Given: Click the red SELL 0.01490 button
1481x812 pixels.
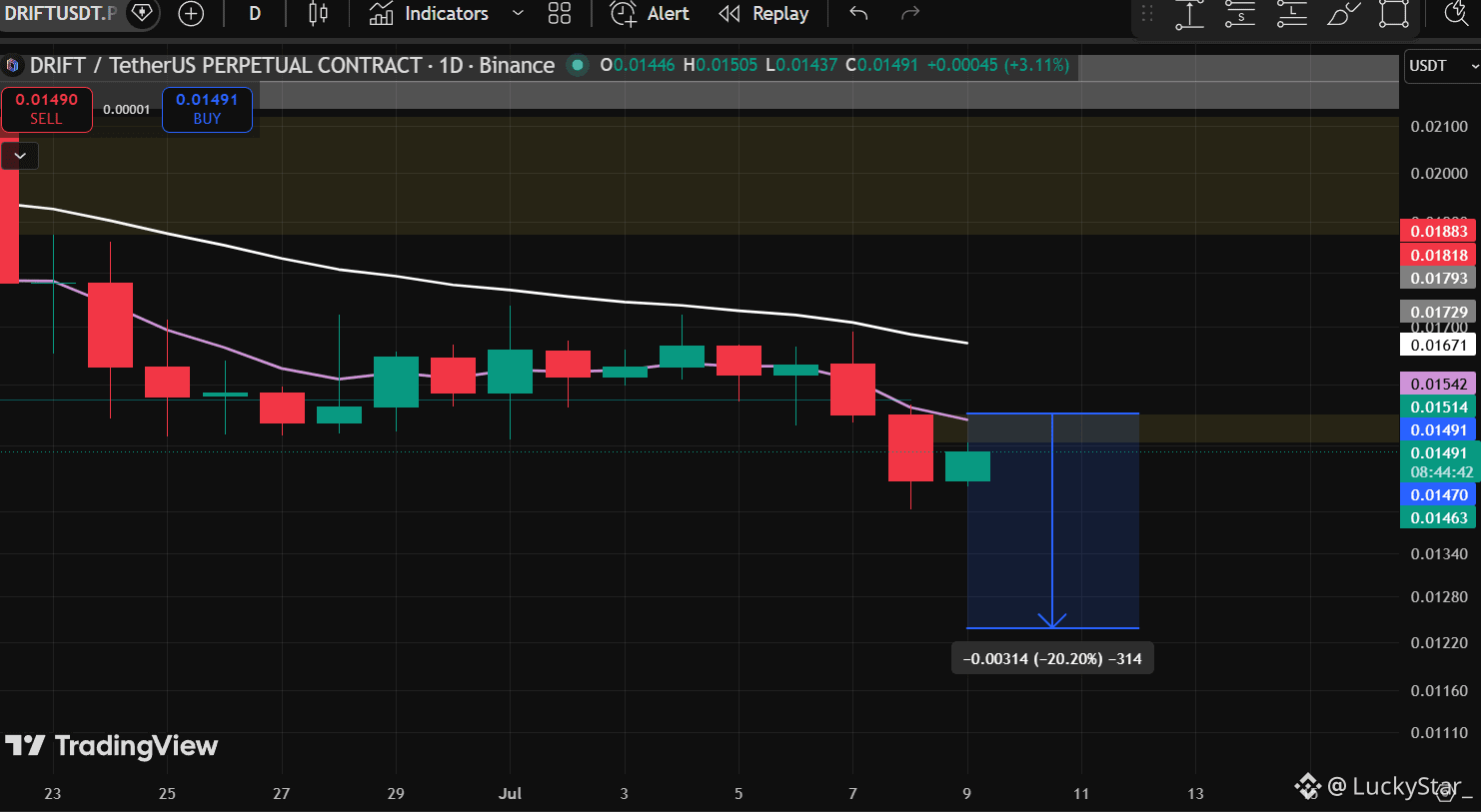Looking at the screenshot, I should [46, 109].
